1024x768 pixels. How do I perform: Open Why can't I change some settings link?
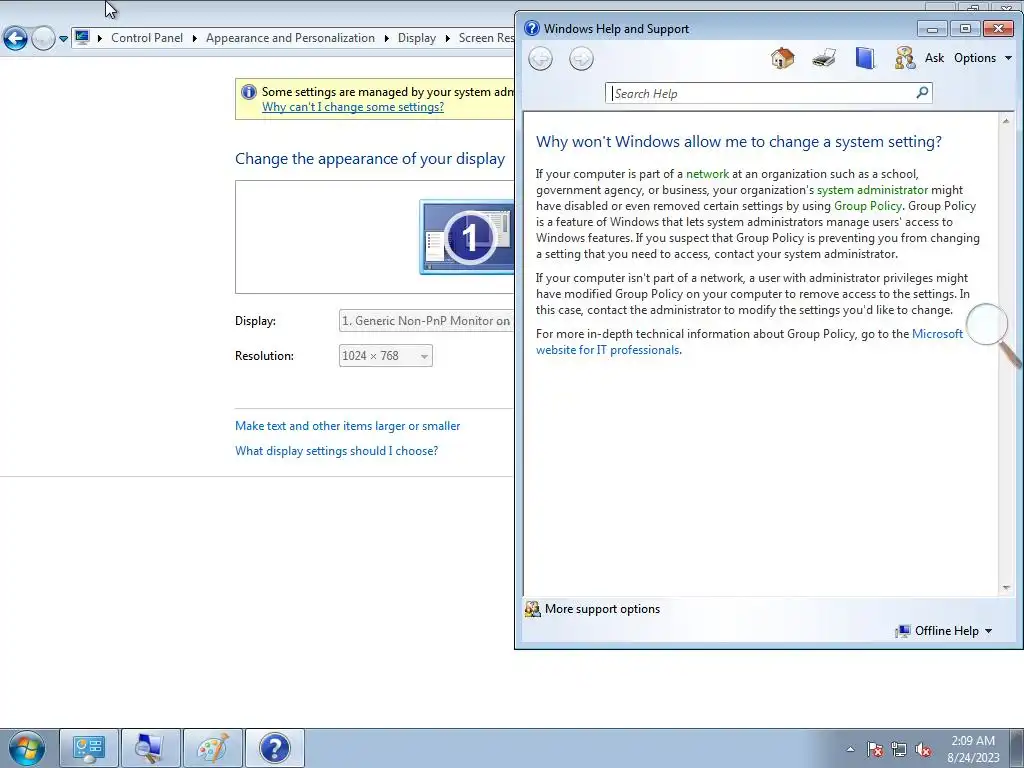point(353,107)
